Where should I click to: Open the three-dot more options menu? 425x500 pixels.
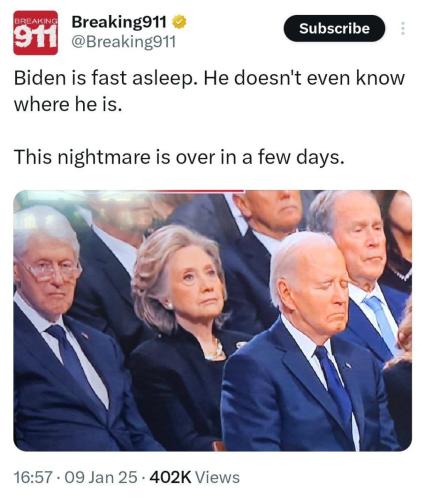pos(403,29)
